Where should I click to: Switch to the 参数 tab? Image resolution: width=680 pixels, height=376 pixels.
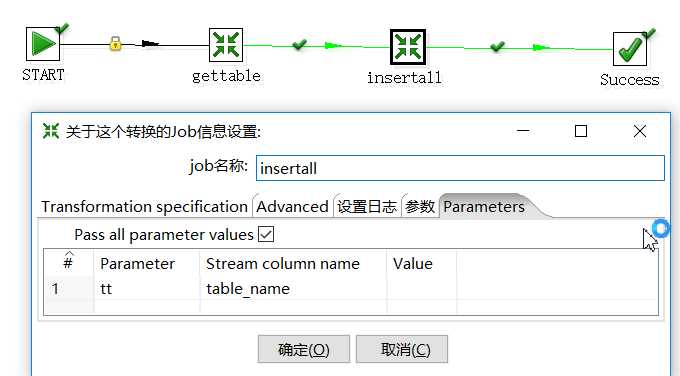tap(420, 207)
